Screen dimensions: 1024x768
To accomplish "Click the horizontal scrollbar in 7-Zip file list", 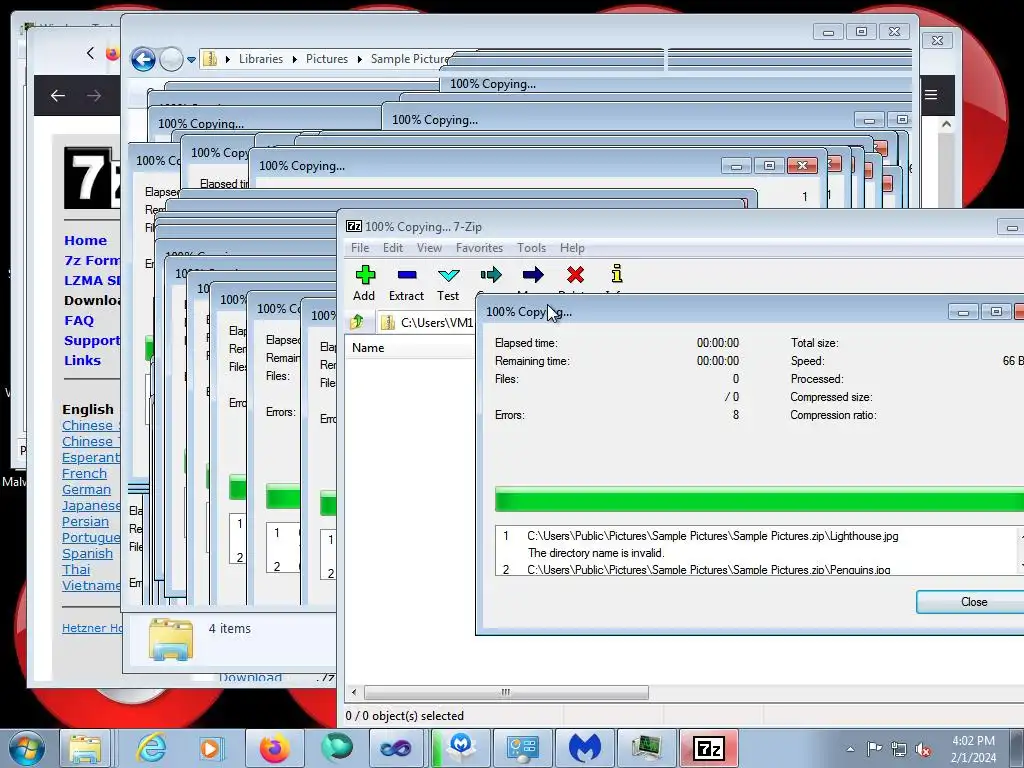I will pos(506,692).
